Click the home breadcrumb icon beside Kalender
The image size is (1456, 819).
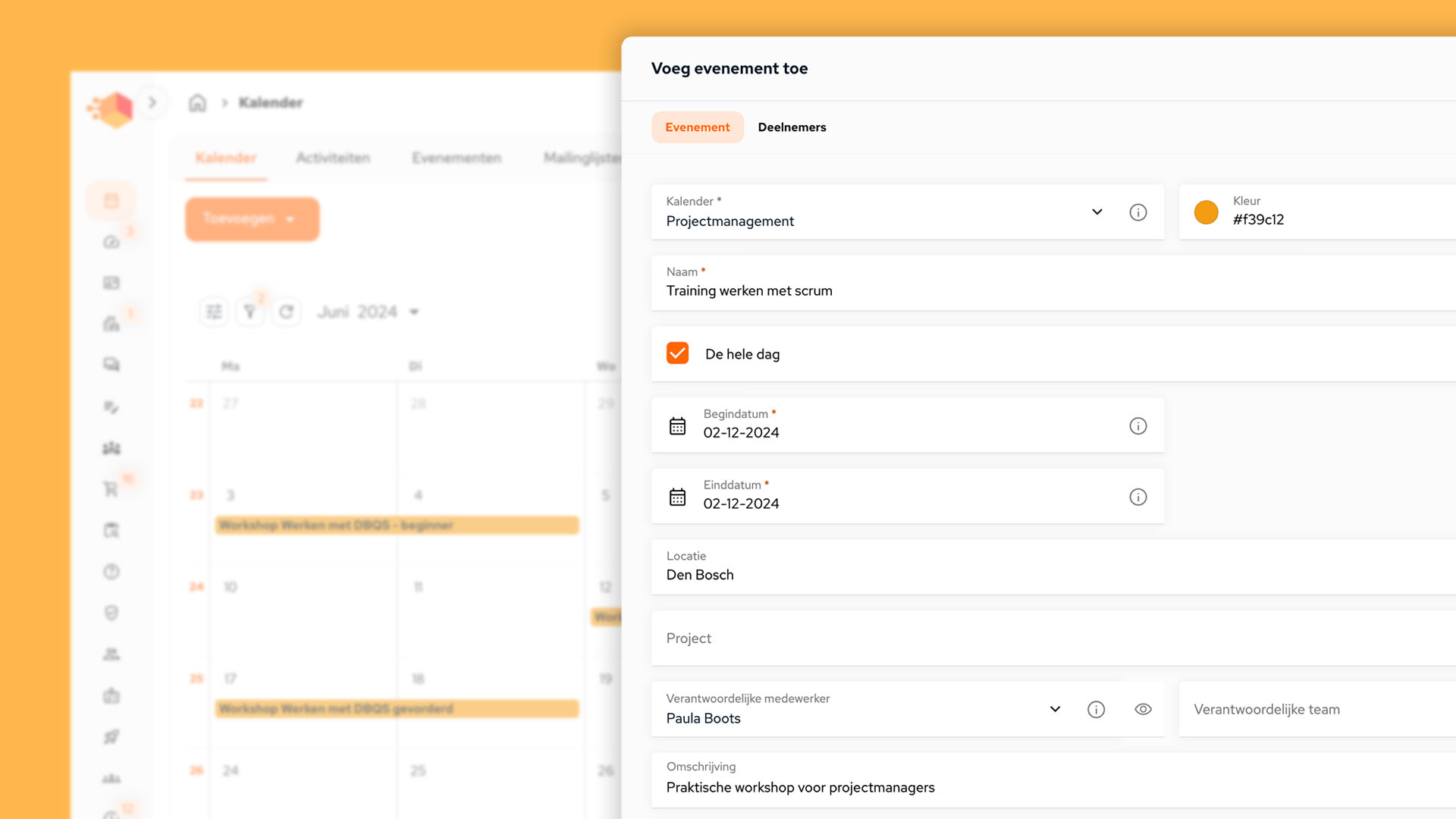[x=197, y=102]
